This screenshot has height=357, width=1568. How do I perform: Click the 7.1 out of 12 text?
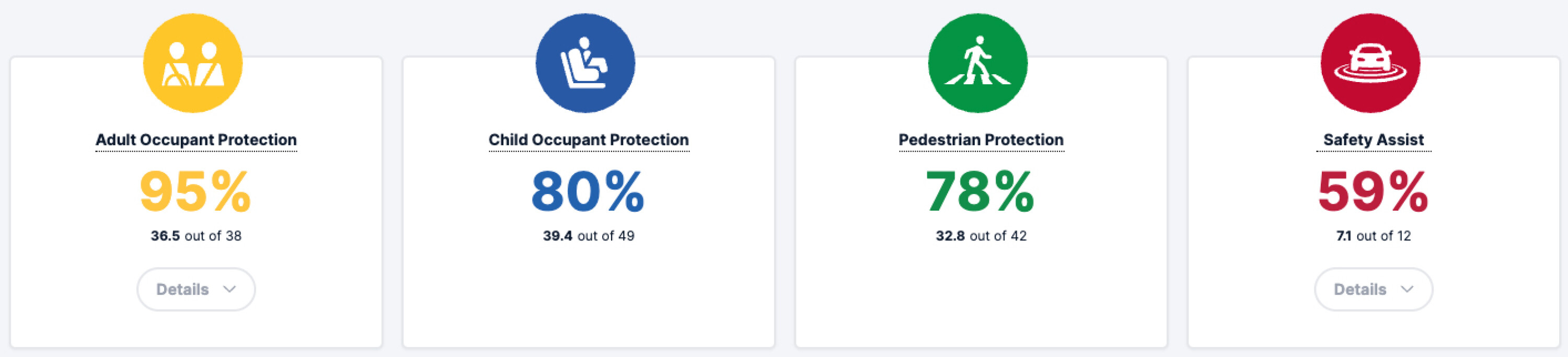(1373, 236)
